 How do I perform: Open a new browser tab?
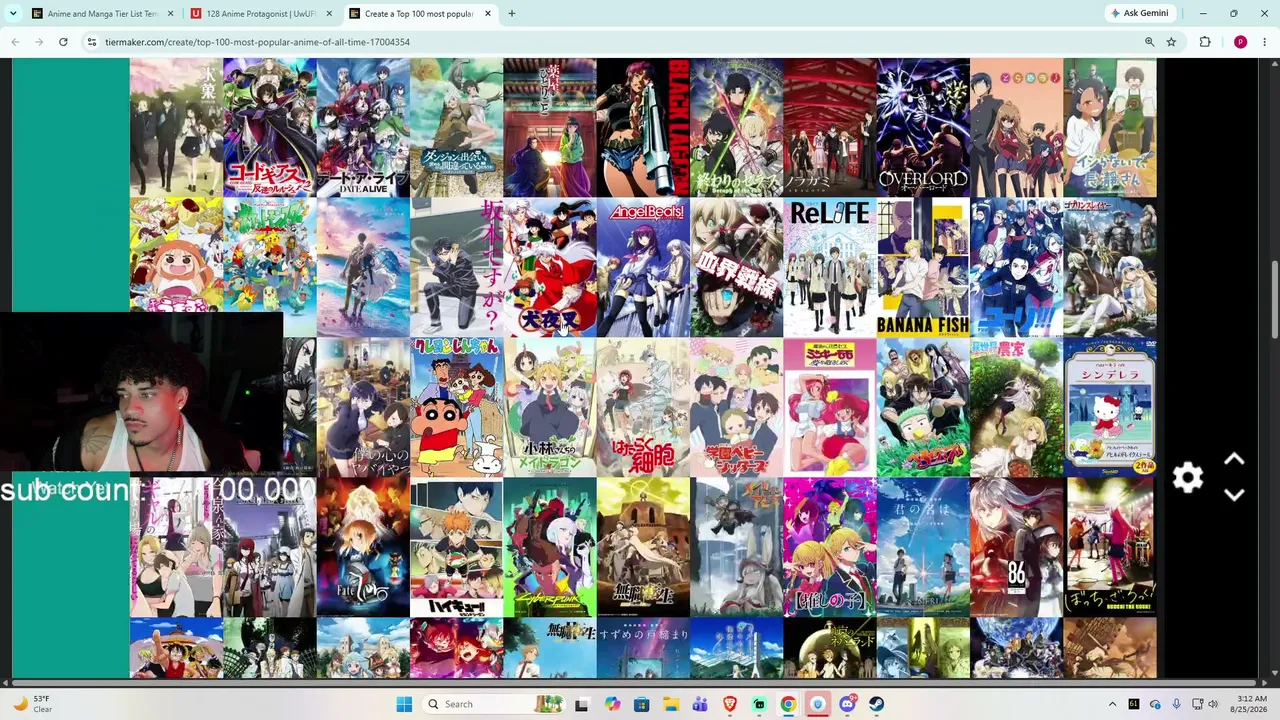(511, 14)
